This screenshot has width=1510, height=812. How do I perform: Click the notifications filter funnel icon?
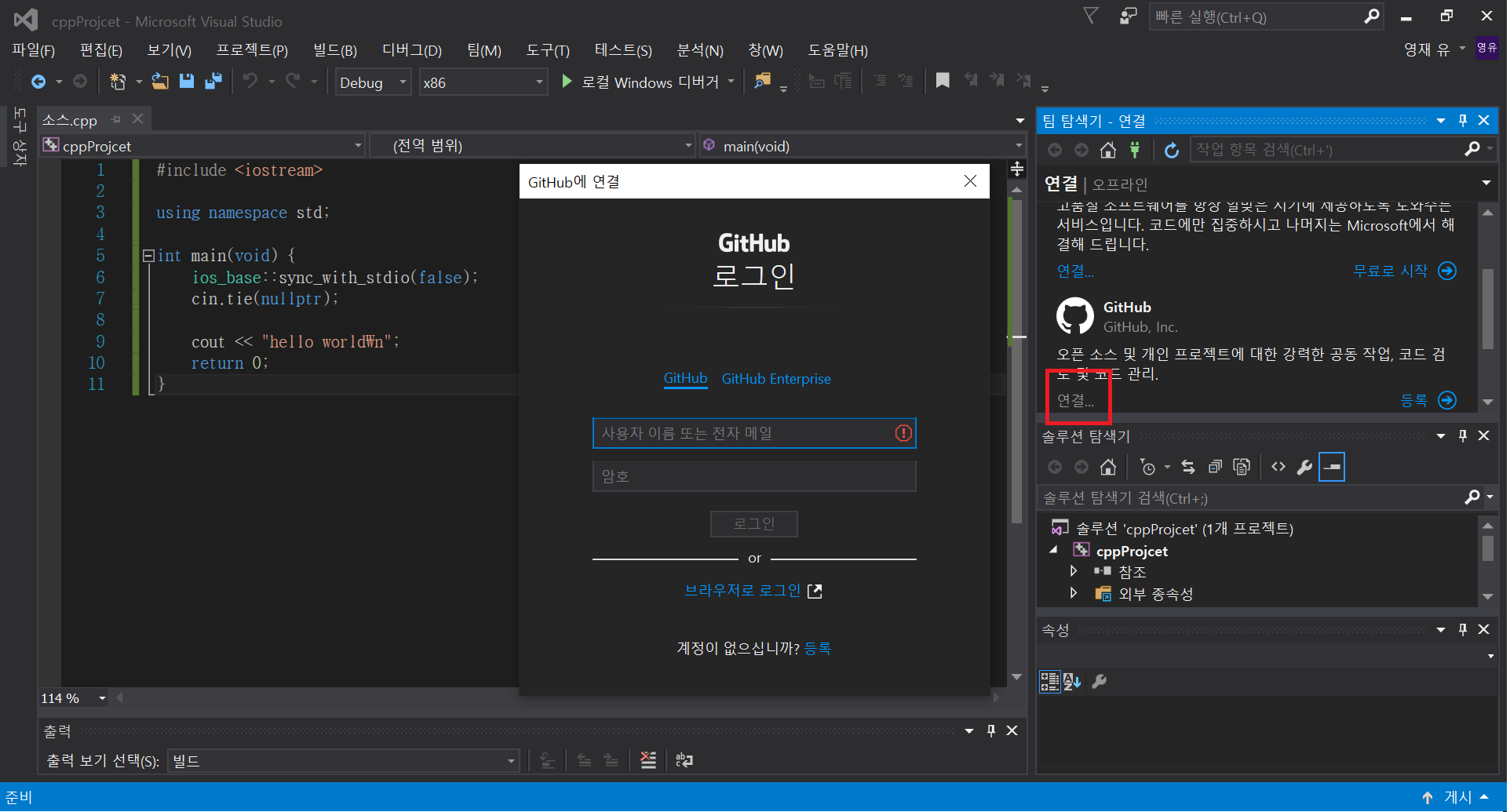tap(1091, 16)
